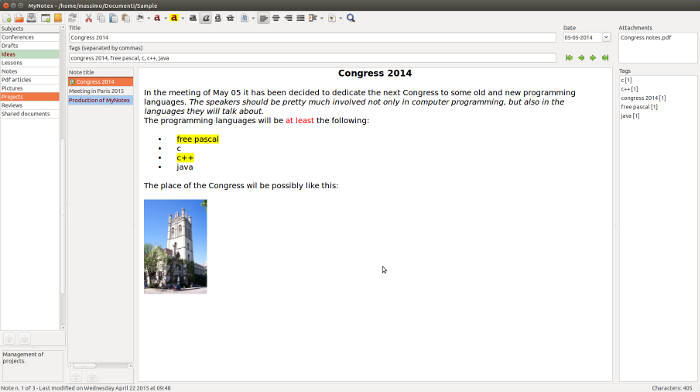Cut the selected text with scissors icon

pyautogui.click(x=88, y=18)
